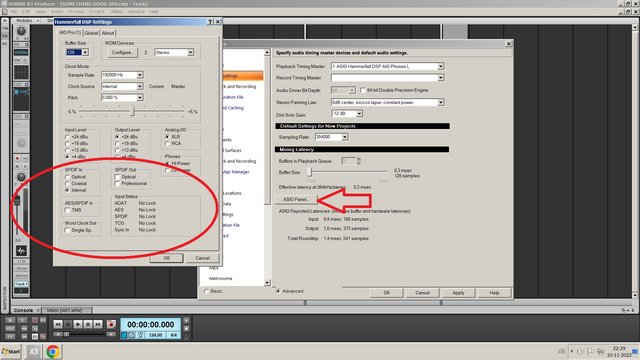Turn the pan knob in inspector strip

[21, 177]
